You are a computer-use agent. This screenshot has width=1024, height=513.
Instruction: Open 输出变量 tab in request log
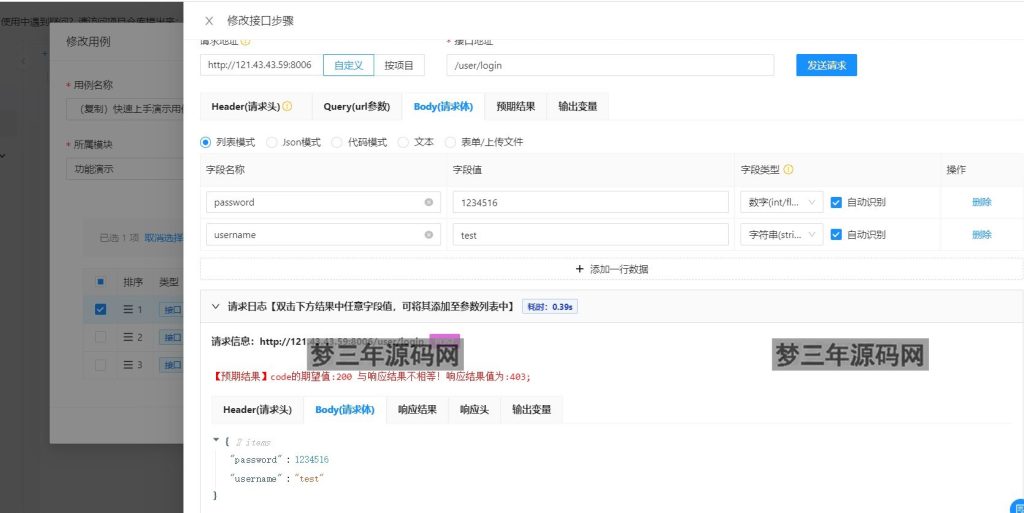[532, 410]
